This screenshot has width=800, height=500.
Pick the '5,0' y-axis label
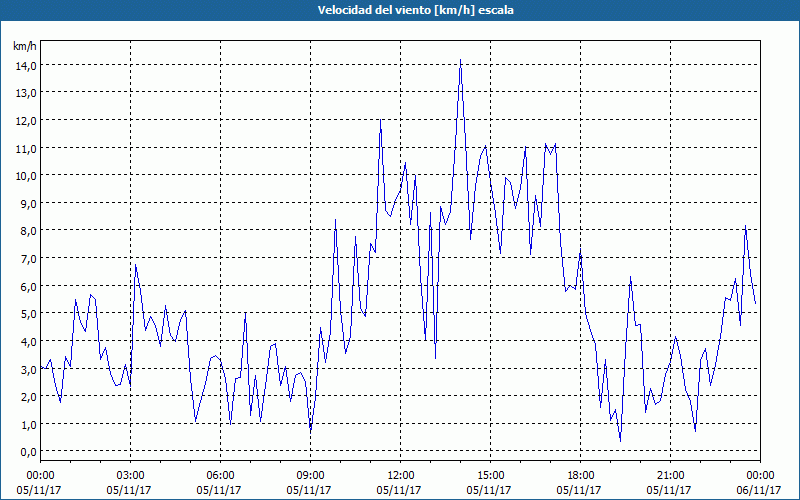point(29,313)
